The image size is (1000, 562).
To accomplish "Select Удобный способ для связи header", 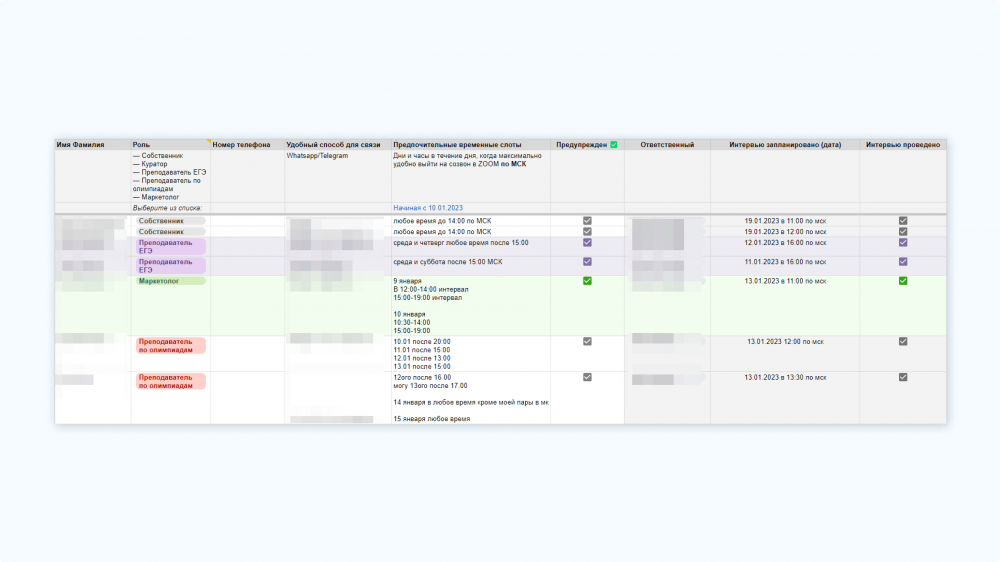I will pos(338,145).
